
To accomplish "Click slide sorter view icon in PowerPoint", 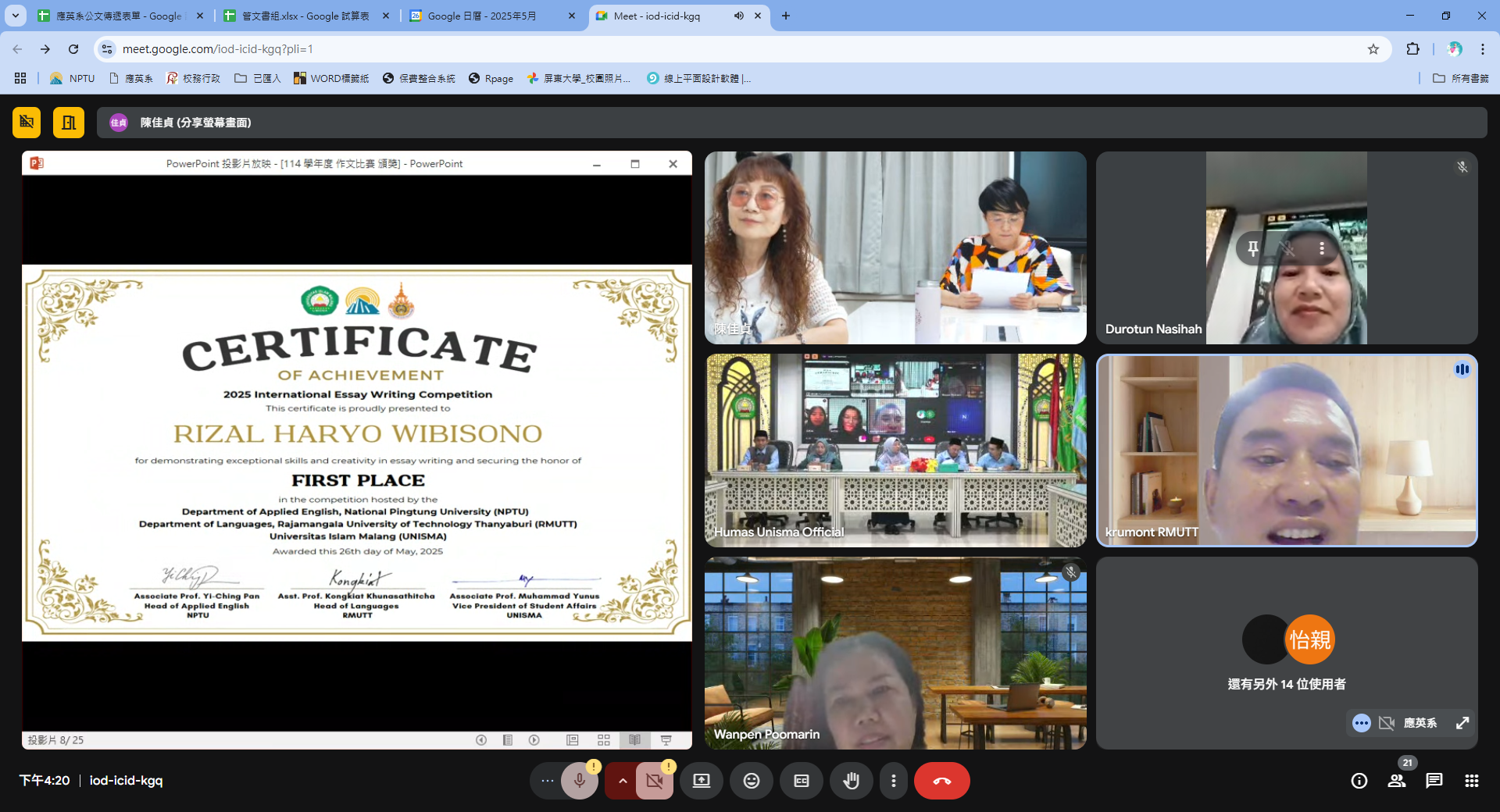I will click(604, 739).
